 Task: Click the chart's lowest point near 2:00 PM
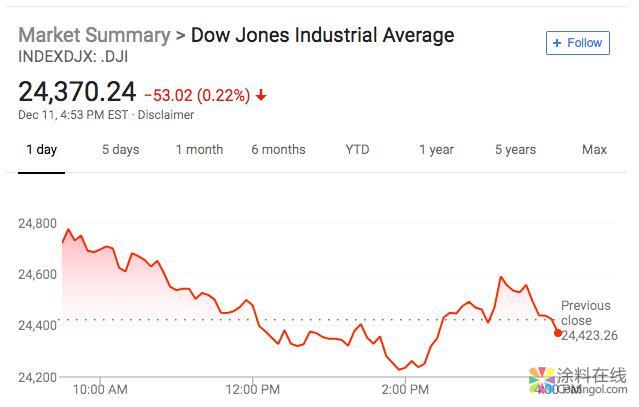point(400,369)
